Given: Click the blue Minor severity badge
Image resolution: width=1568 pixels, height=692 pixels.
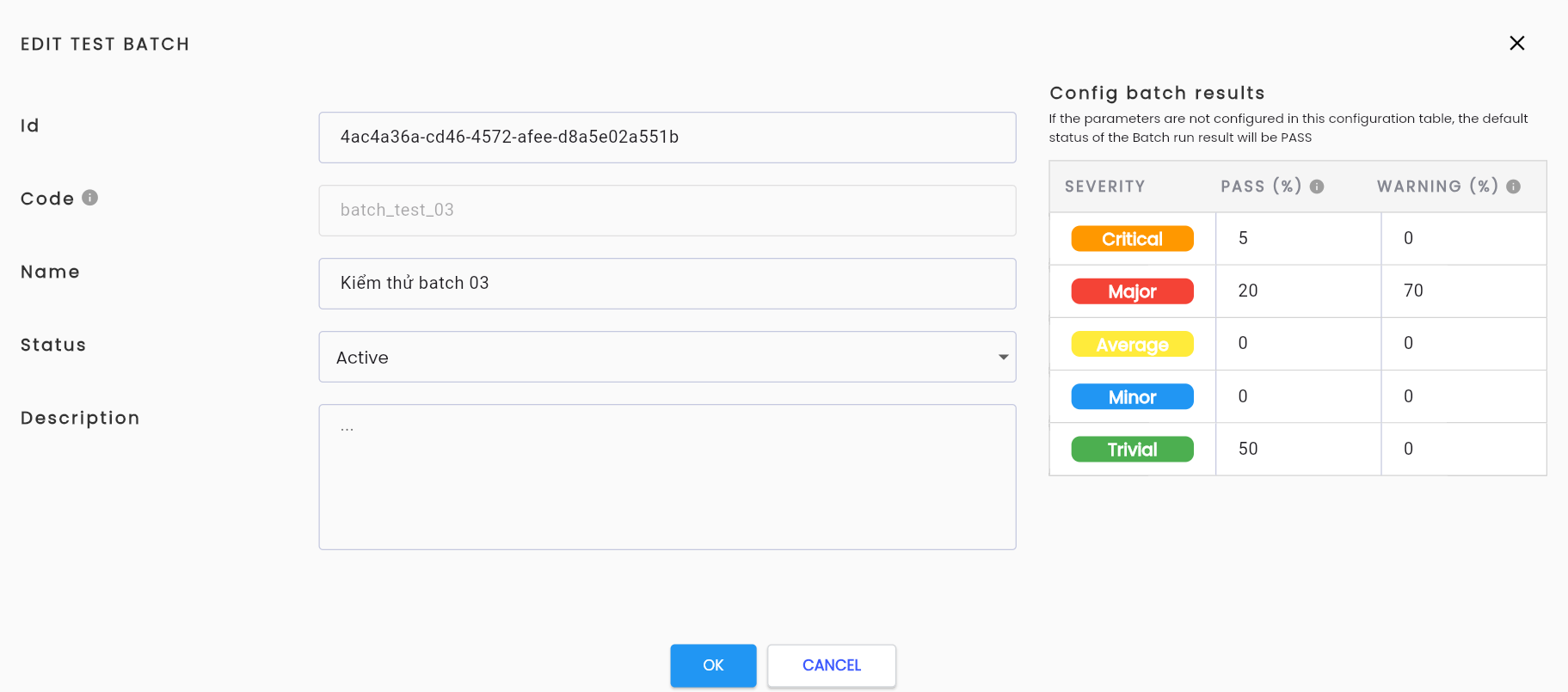Looking at the screenshot, I should (x=1132, y=397).
